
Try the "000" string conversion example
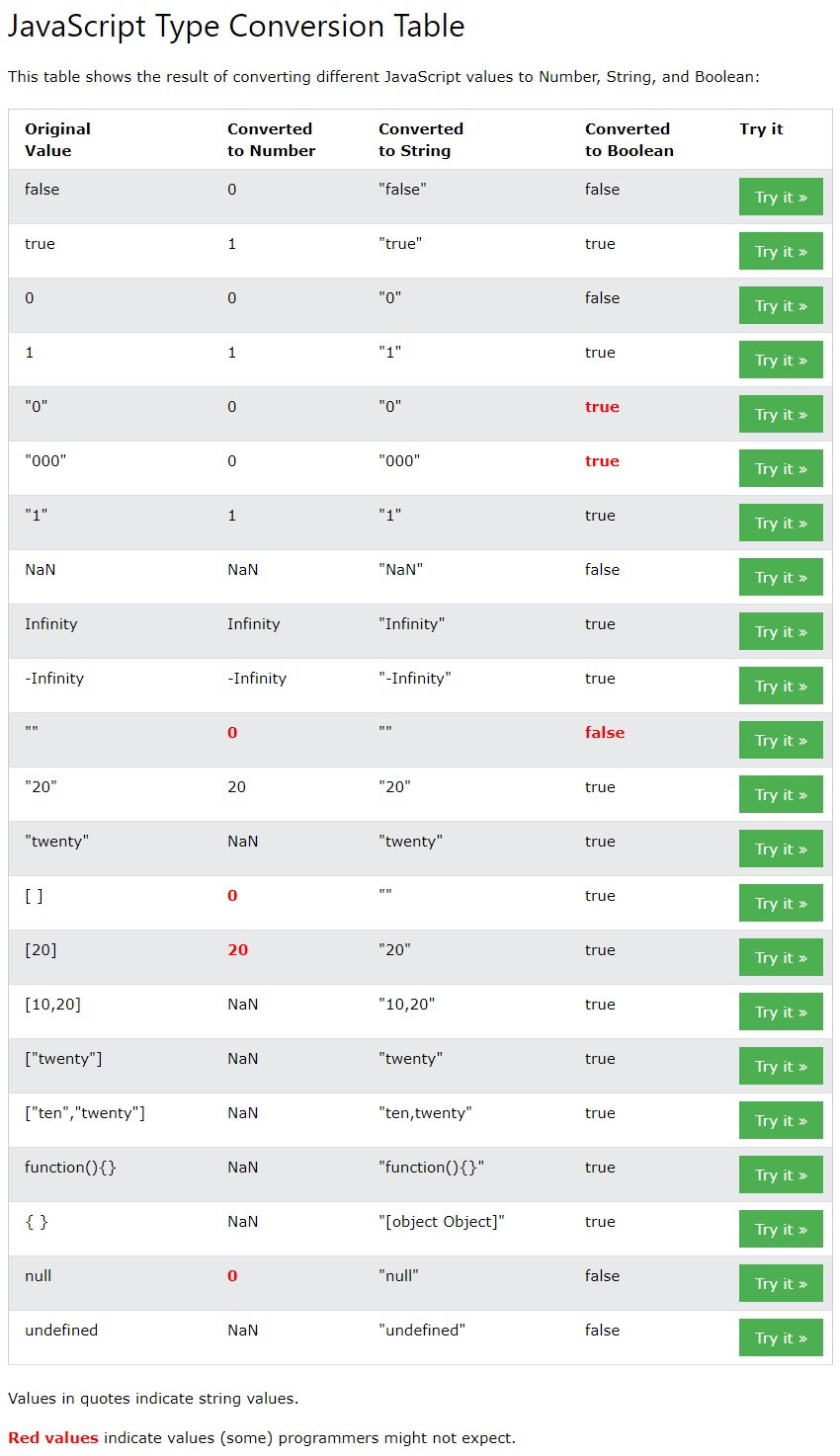[780, 469]
